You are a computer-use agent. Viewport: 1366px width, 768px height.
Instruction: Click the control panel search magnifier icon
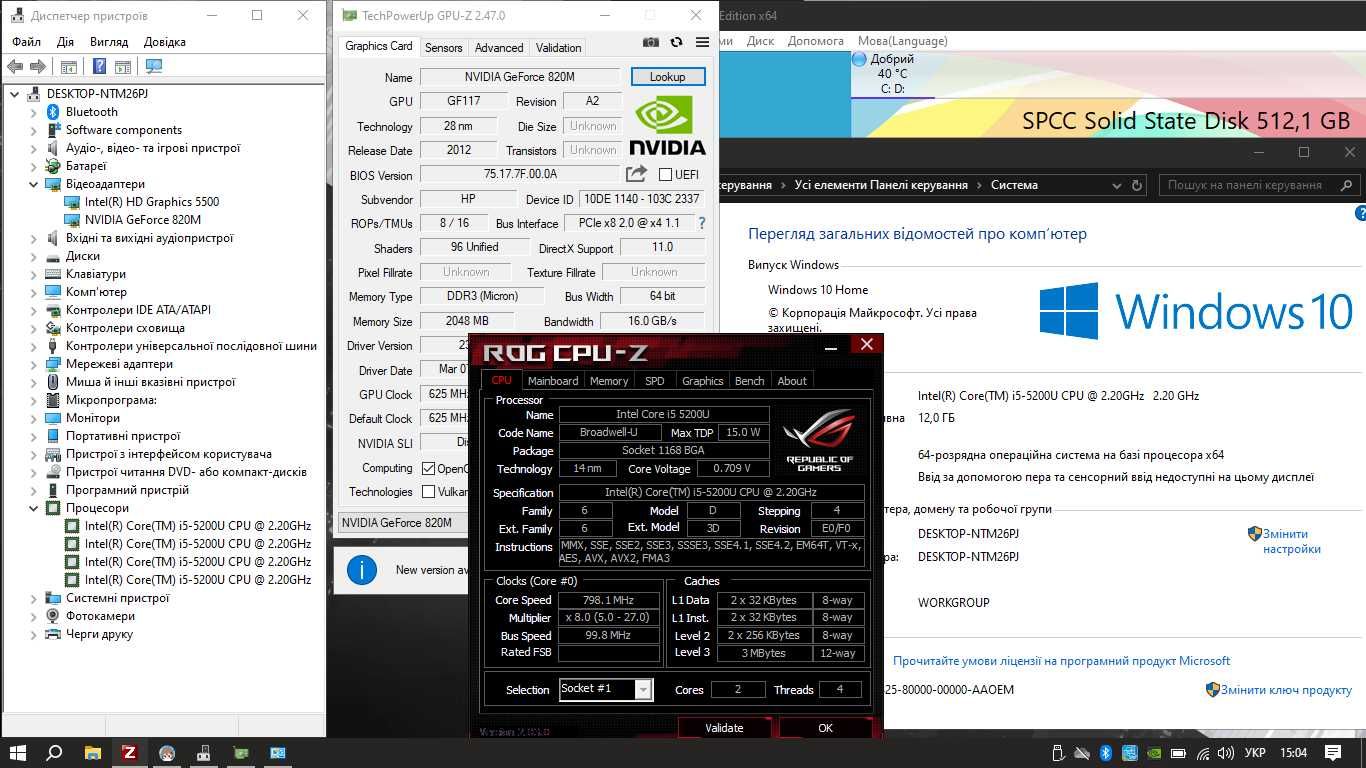click(1347, 185)
